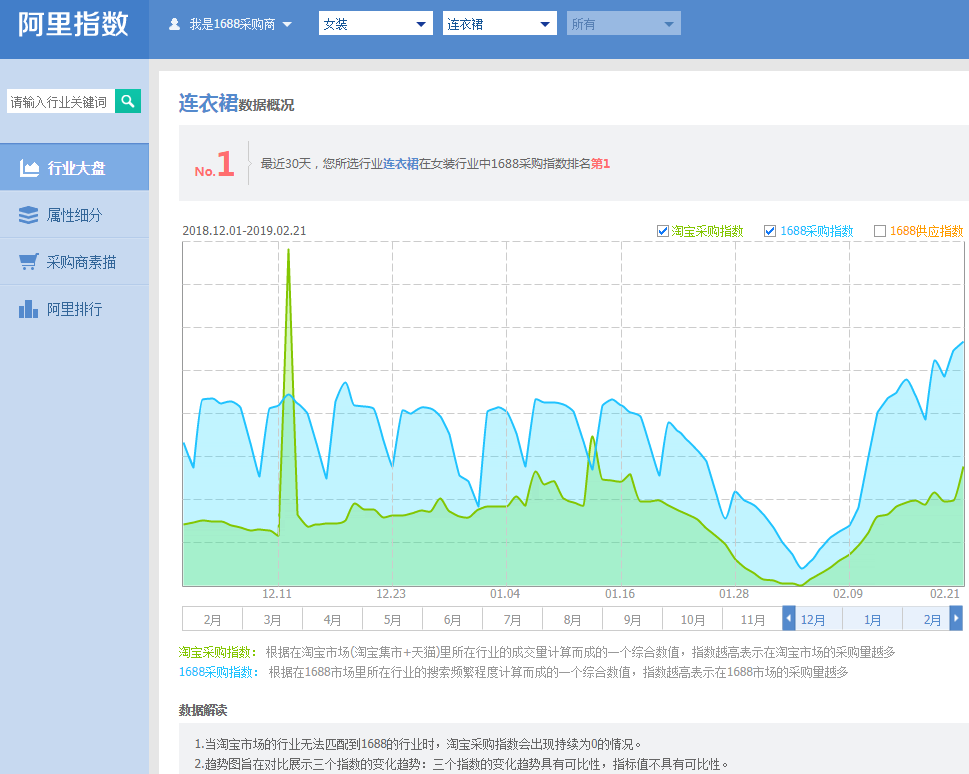Open the 属性细分 menu item
969x774 pixels.
click(74, 215)
